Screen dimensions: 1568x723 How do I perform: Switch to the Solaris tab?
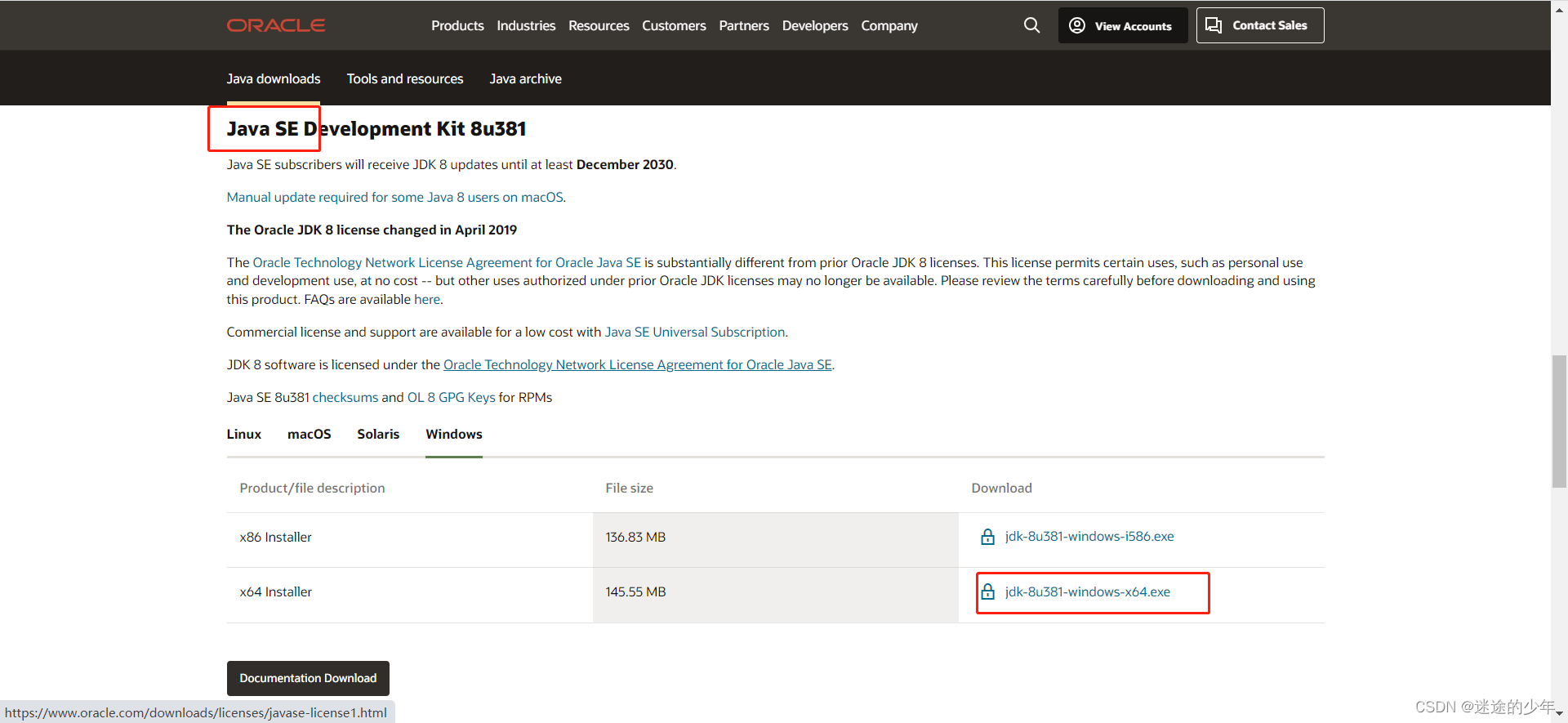pyautogui.click(x=378, y=434)
